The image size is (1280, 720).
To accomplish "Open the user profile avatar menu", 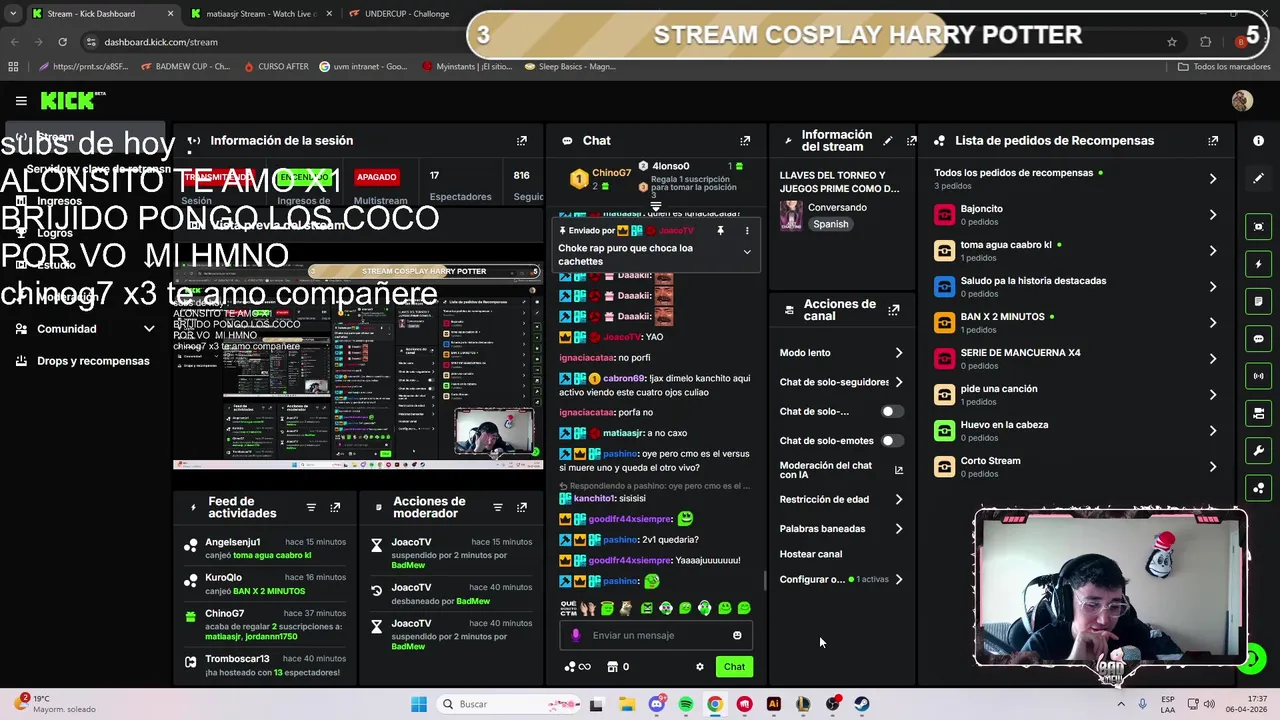I will pyautogui.click(x=1242, y=101).
